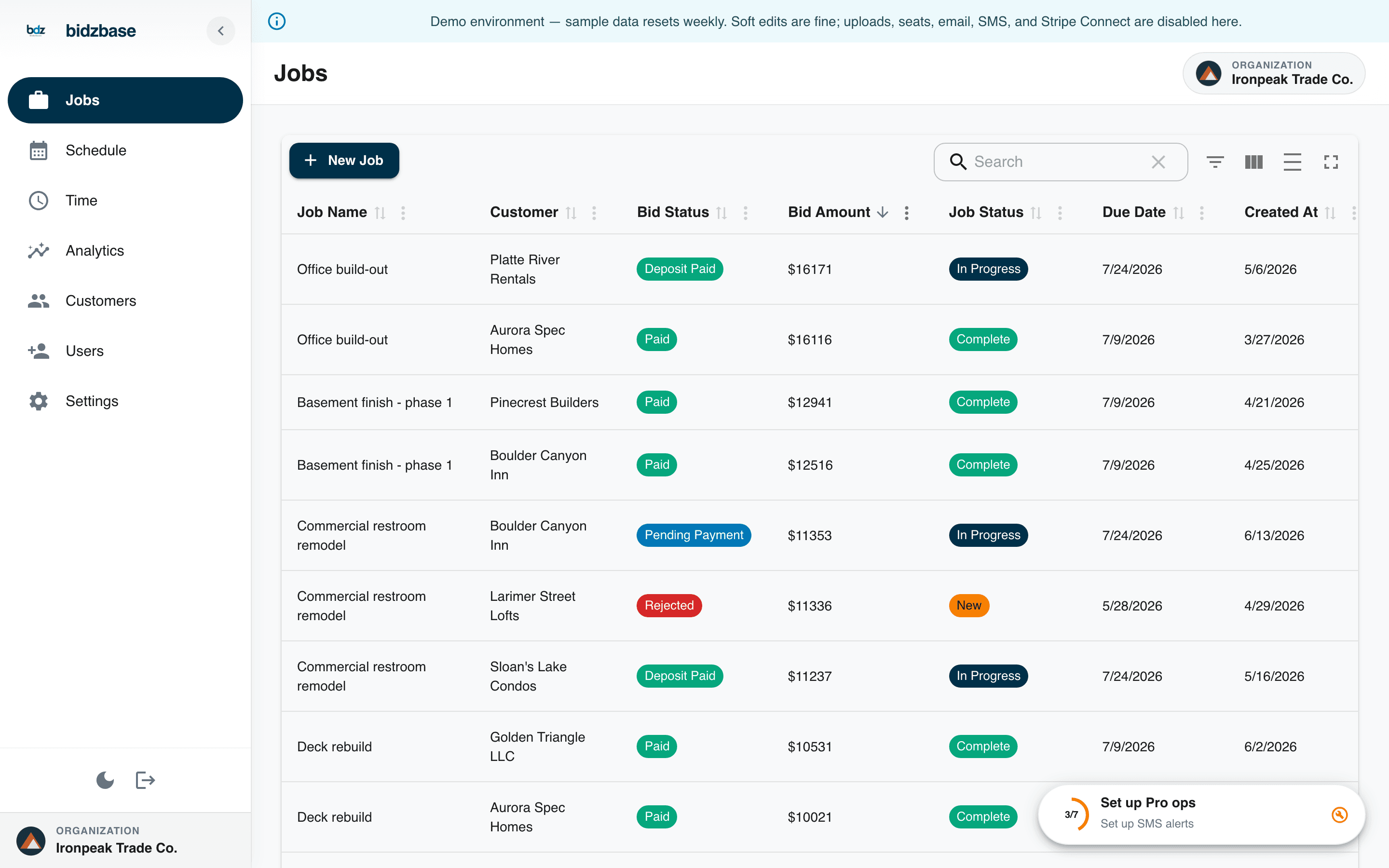Click In Progress badge for Sloan's Lake Condos
The height and width of the screenshot is (868, 1389).
pyautogui.click(x=988, y=676)
